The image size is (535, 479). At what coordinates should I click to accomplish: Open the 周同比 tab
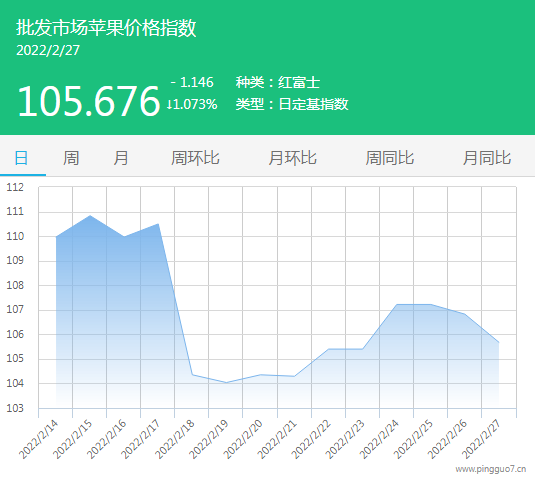pos(390,158)
